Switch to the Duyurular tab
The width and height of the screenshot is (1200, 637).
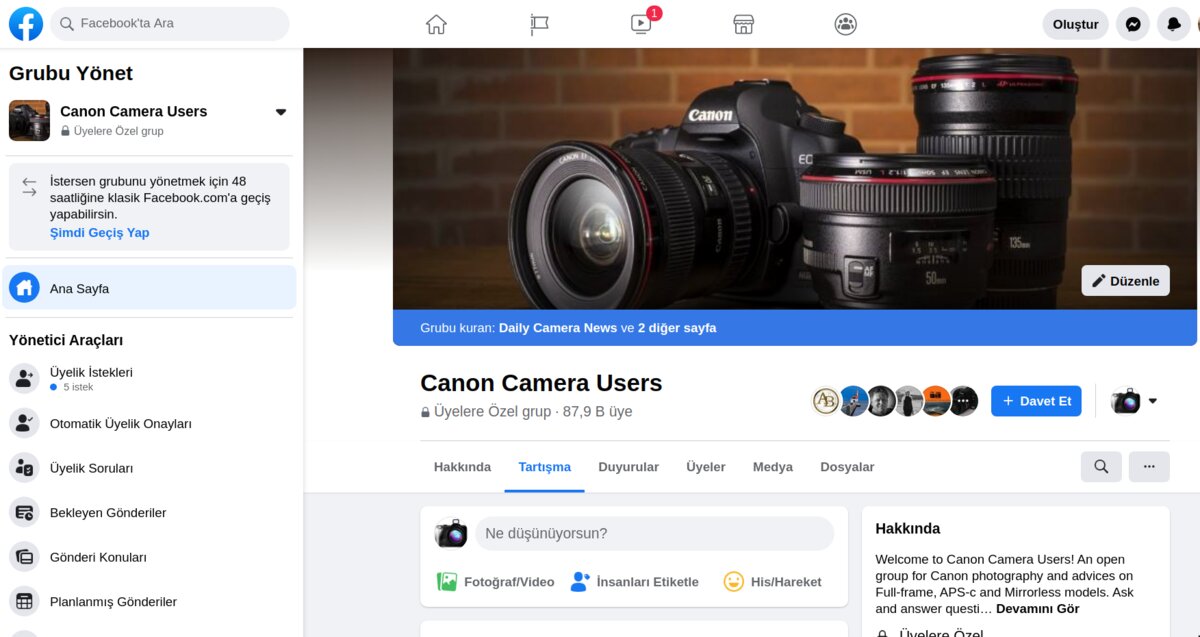(628, 467)
